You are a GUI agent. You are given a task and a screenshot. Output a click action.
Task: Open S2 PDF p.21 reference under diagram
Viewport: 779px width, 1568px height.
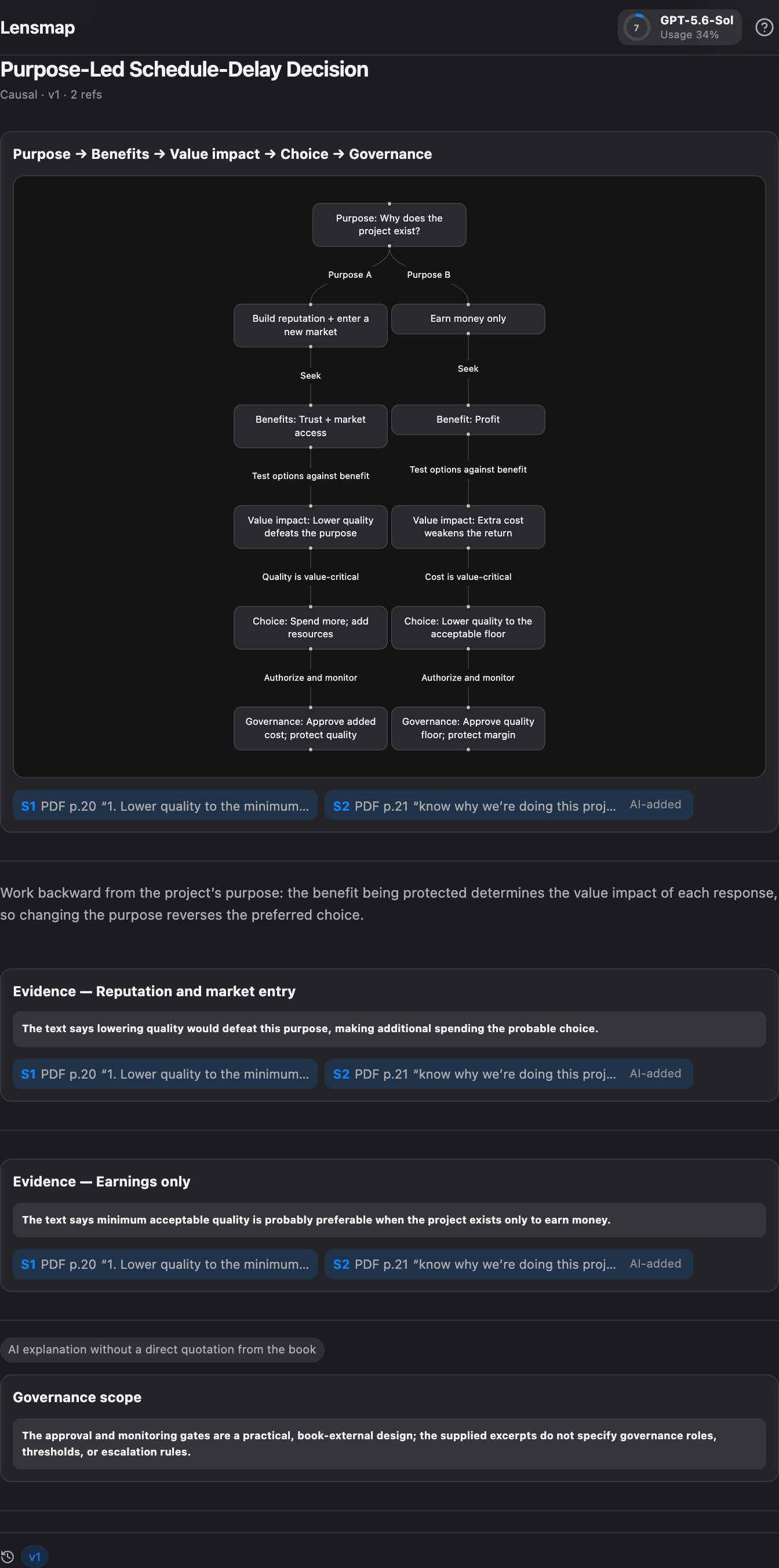click(x=508, y=805)
